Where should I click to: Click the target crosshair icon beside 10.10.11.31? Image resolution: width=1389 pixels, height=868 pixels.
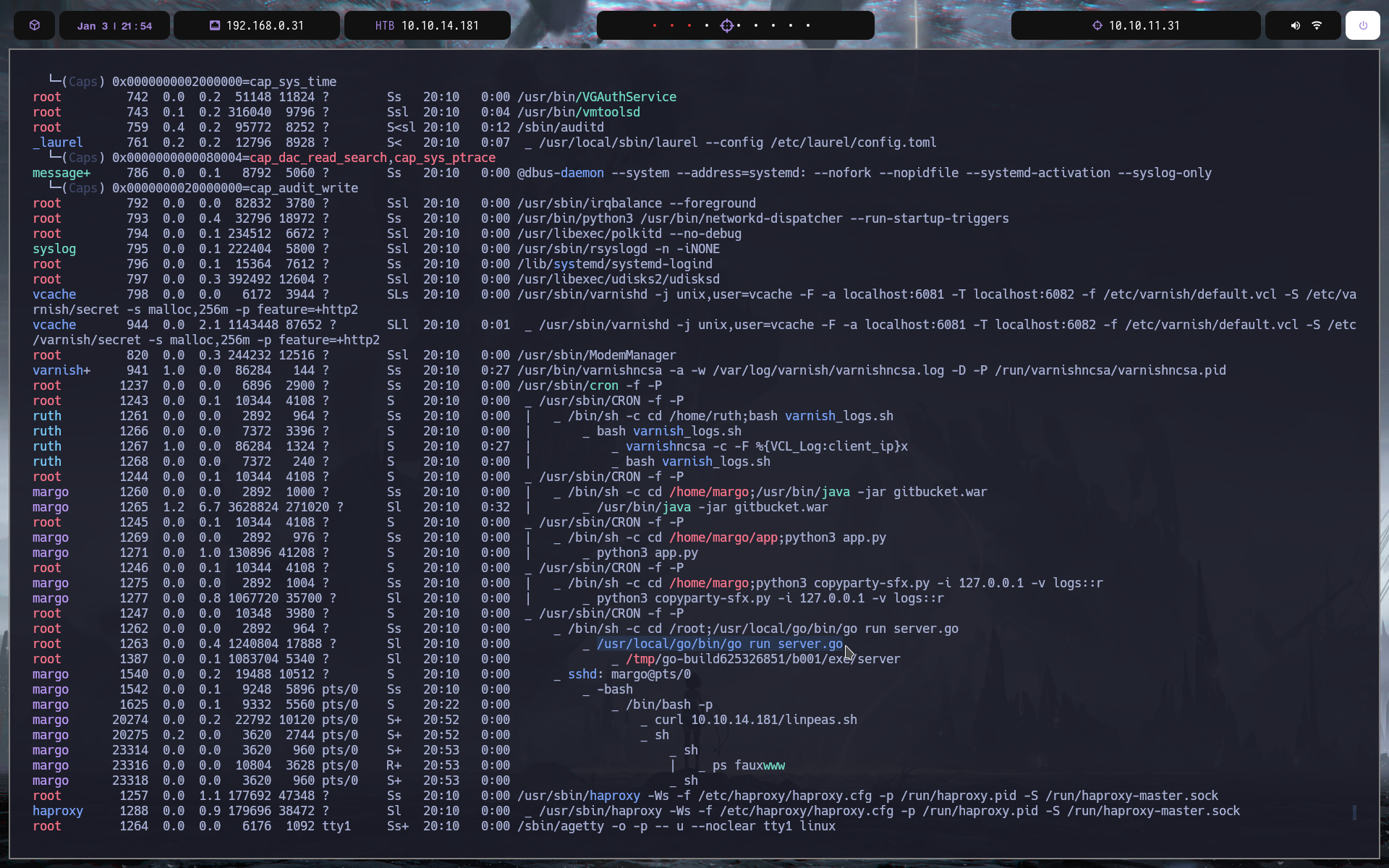click(x=1097, y=25)
